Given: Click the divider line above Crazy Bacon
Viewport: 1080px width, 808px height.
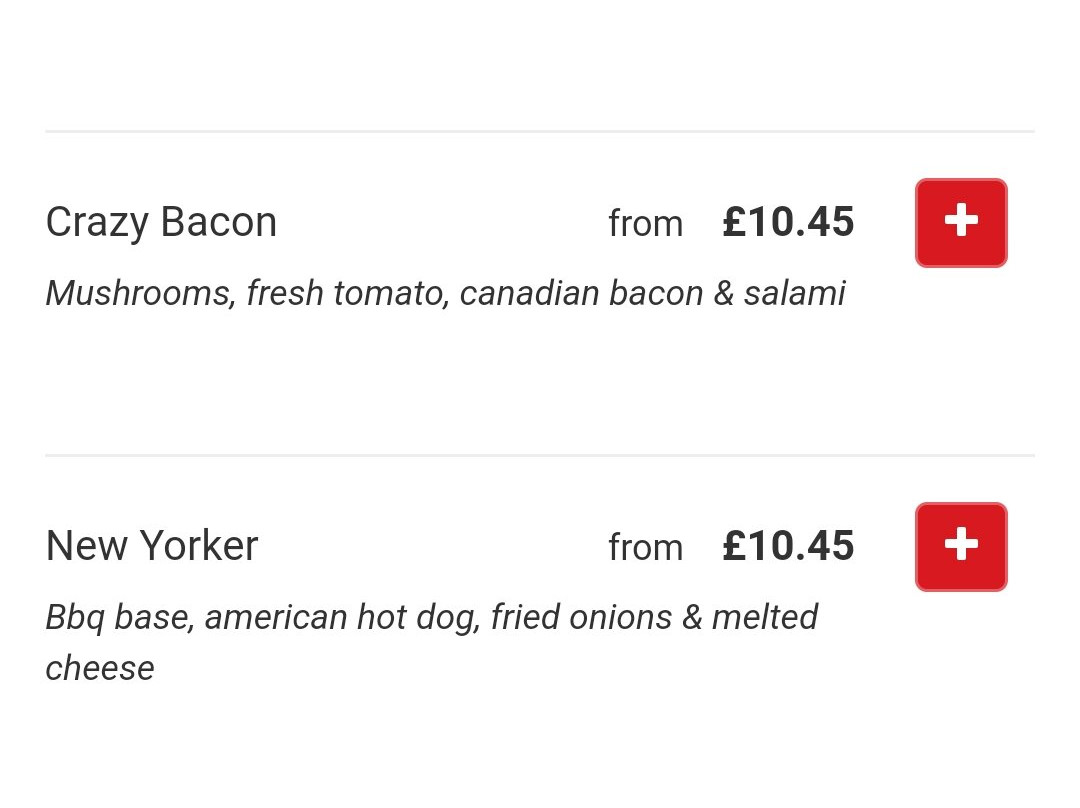Looking at the screenshot, I should [x=540, y=131].
